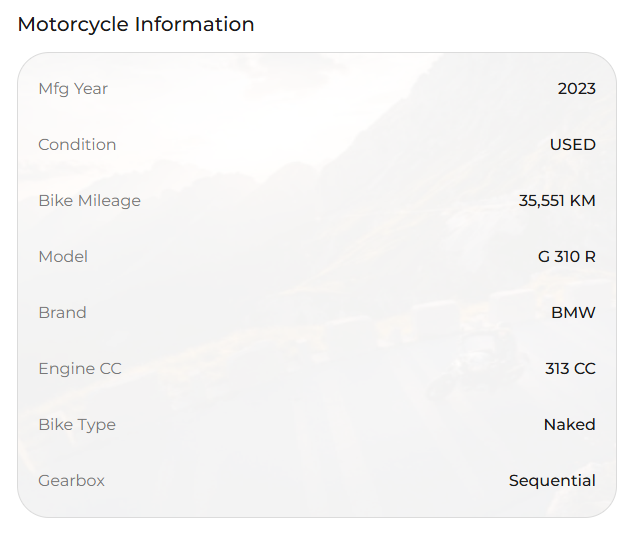Click the Gearbox label

[72, 481]
